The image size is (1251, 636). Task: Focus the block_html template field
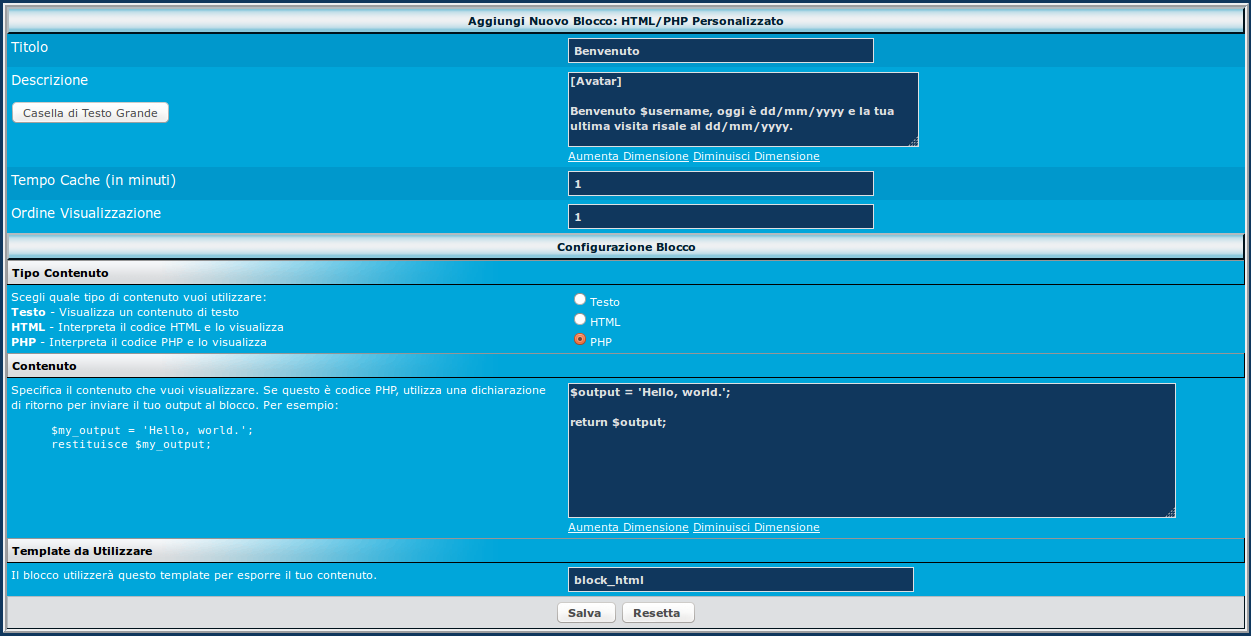[740, 580]
